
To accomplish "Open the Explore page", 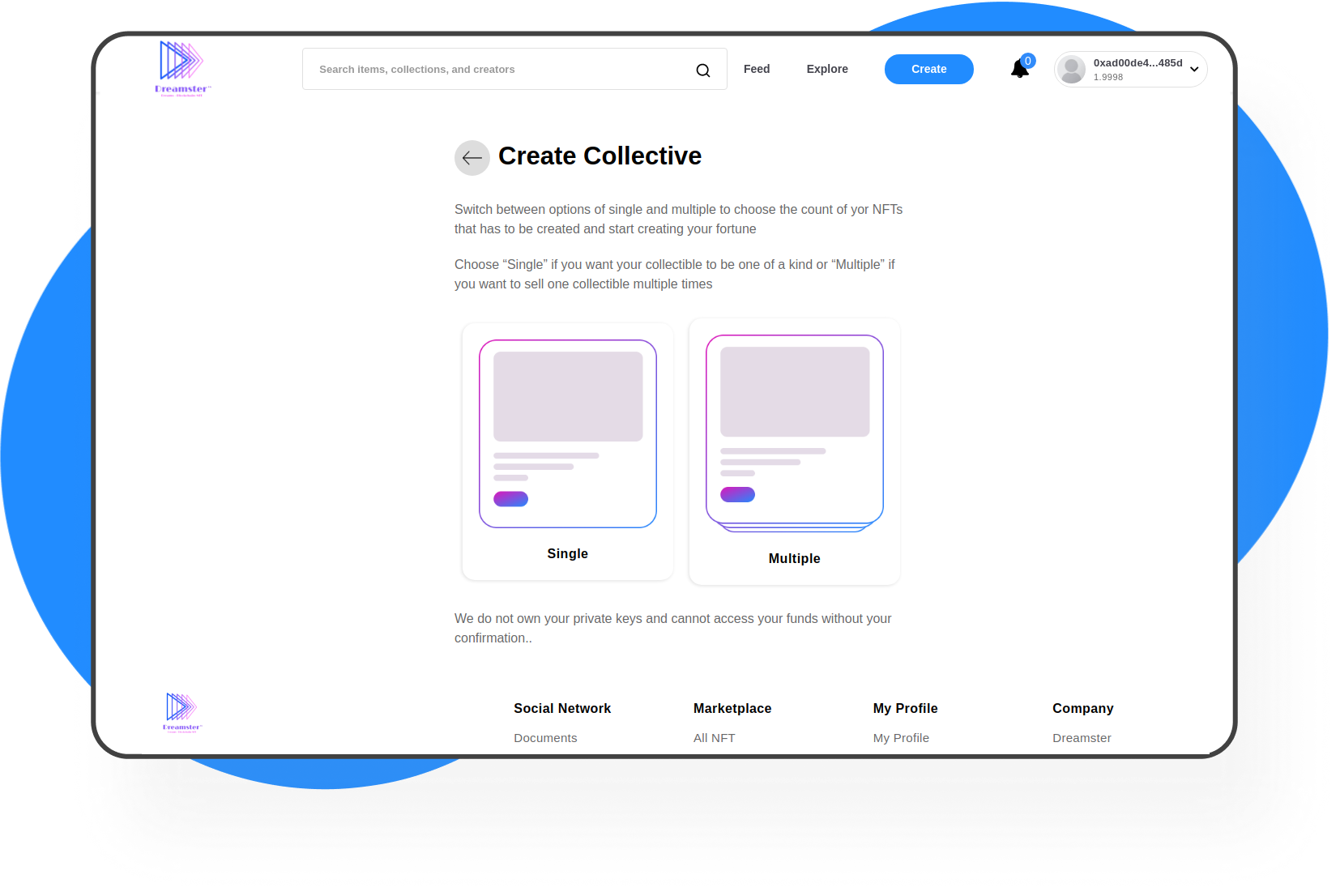I will pos(827,69).
